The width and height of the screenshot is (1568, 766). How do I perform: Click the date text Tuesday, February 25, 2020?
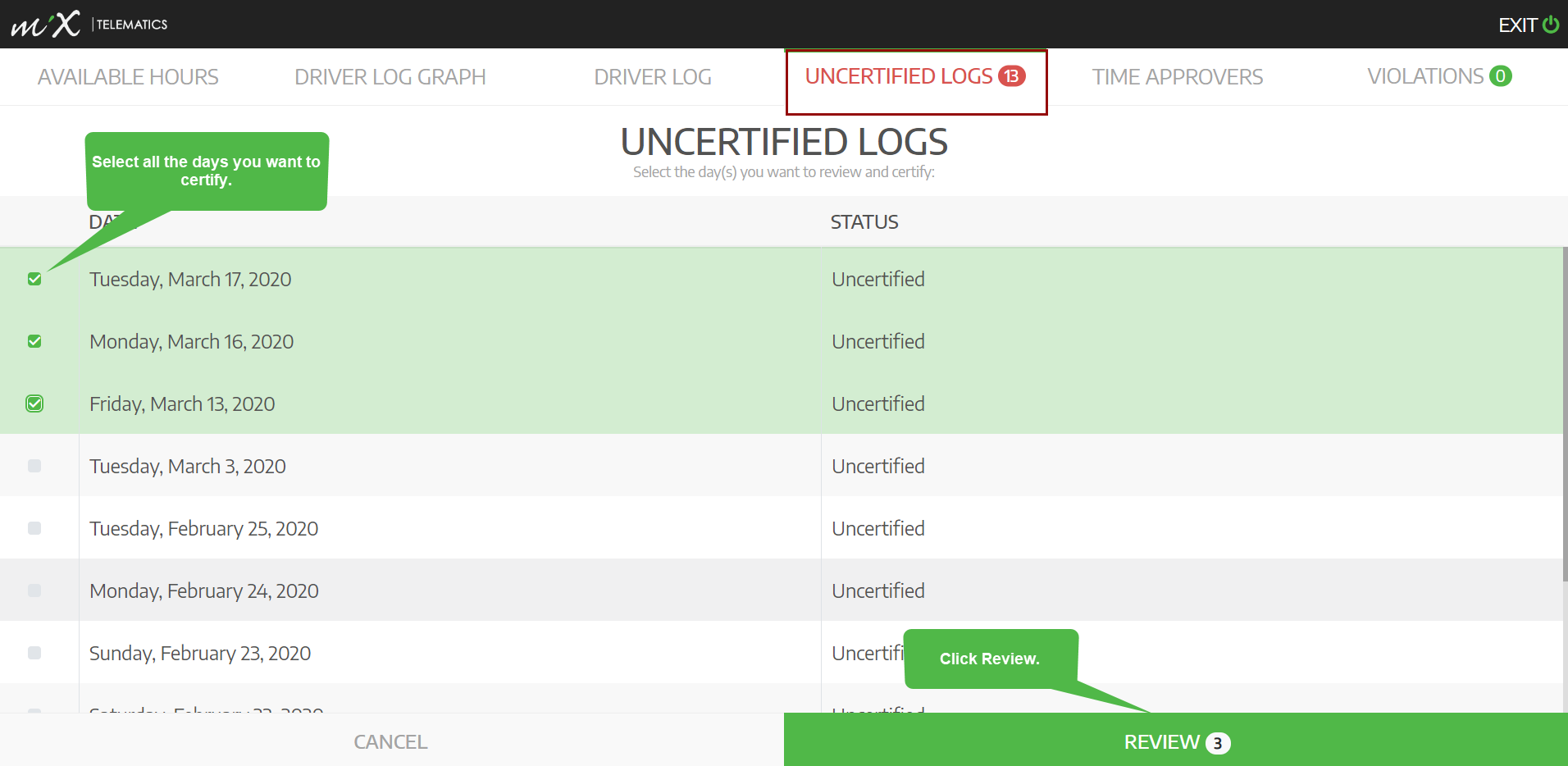click(203, 529)
